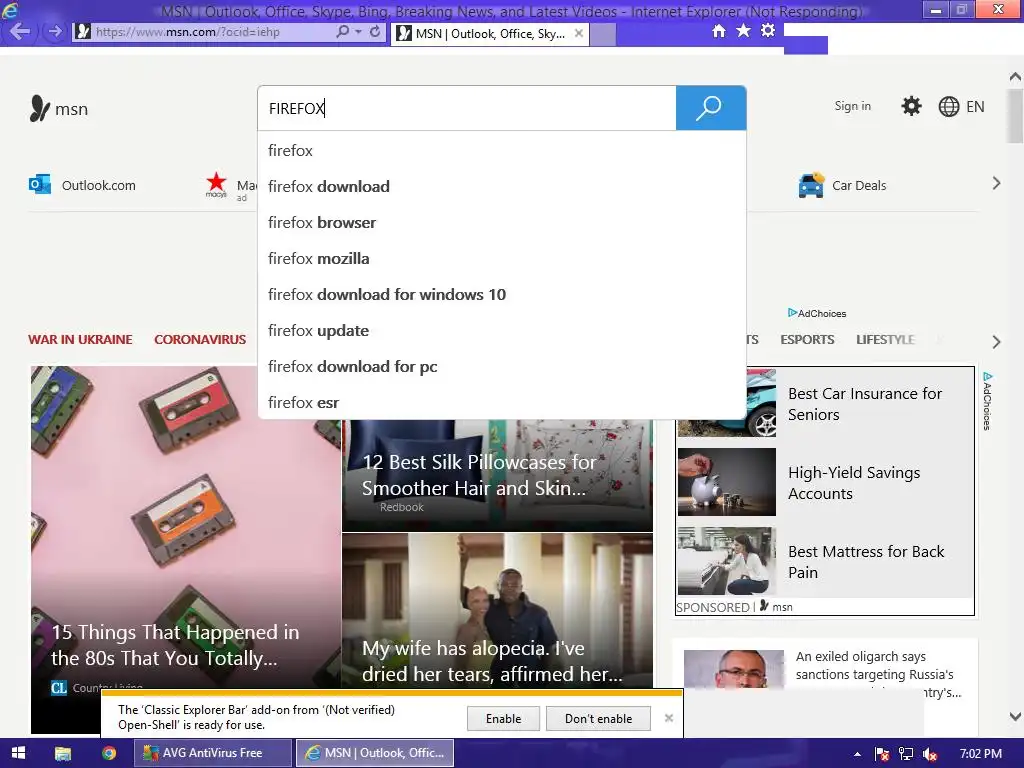
Task: Click the AdChoices label above the categories
Action: (817, 313)
